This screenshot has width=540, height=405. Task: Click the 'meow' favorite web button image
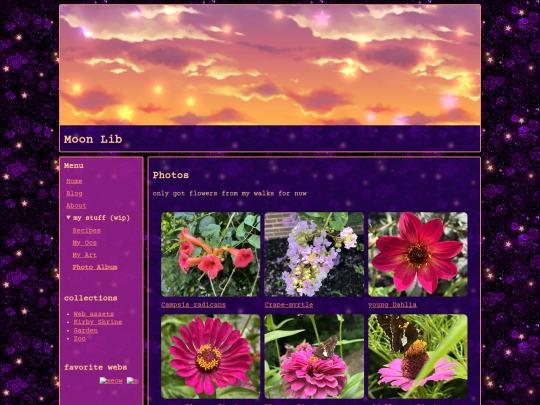[111, 381]
